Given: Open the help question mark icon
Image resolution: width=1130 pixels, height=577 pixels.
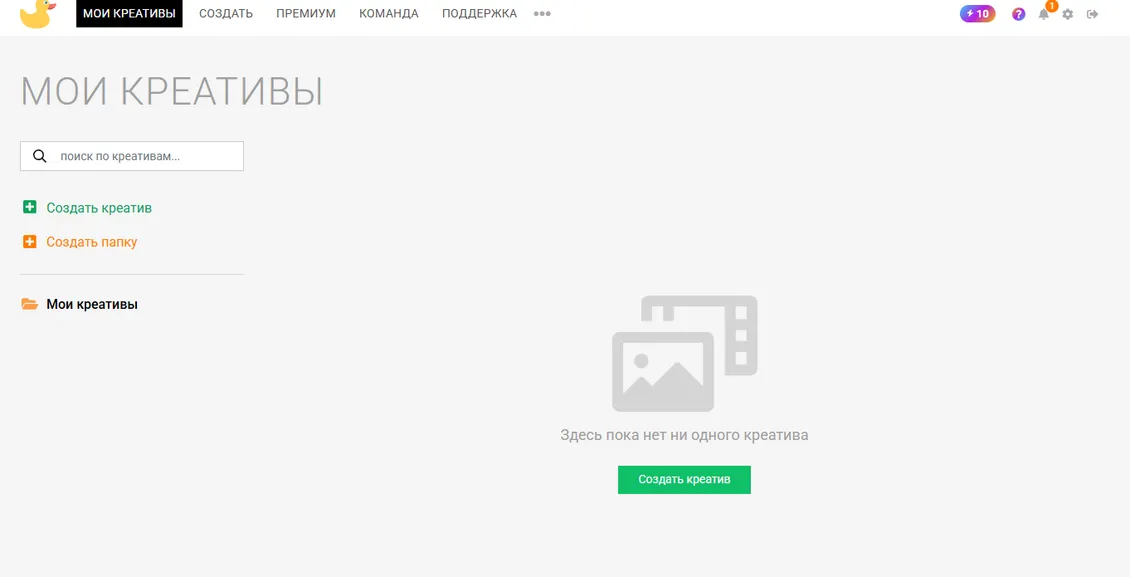Looking at the screenshot, I should click(x=1018, y=14).
